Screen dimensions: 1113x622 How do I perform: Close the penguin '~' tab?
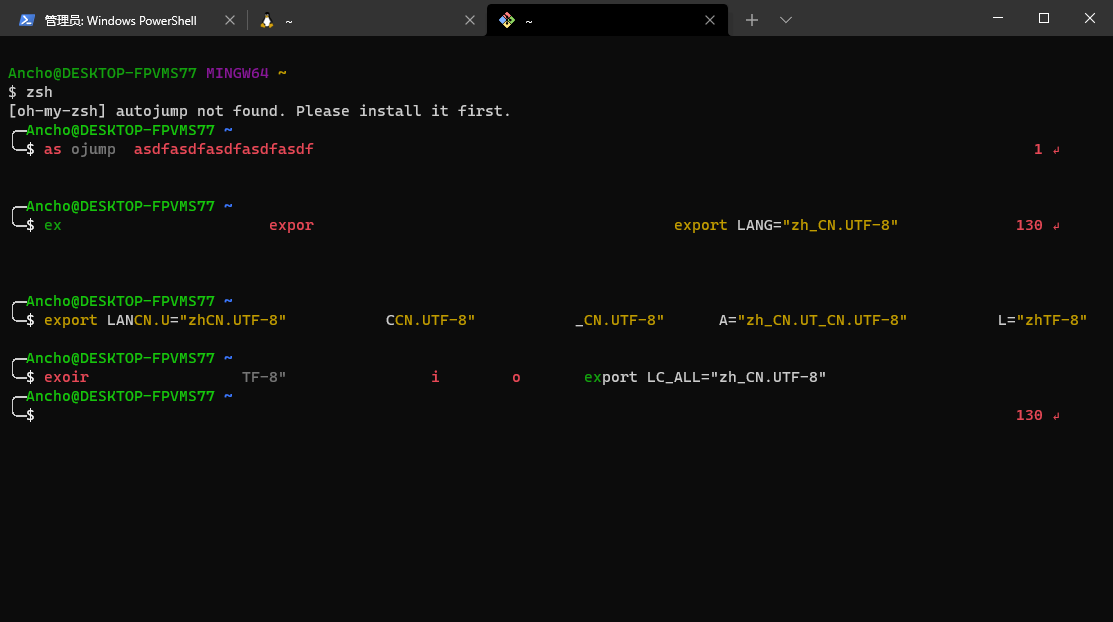tap(470, 19)
